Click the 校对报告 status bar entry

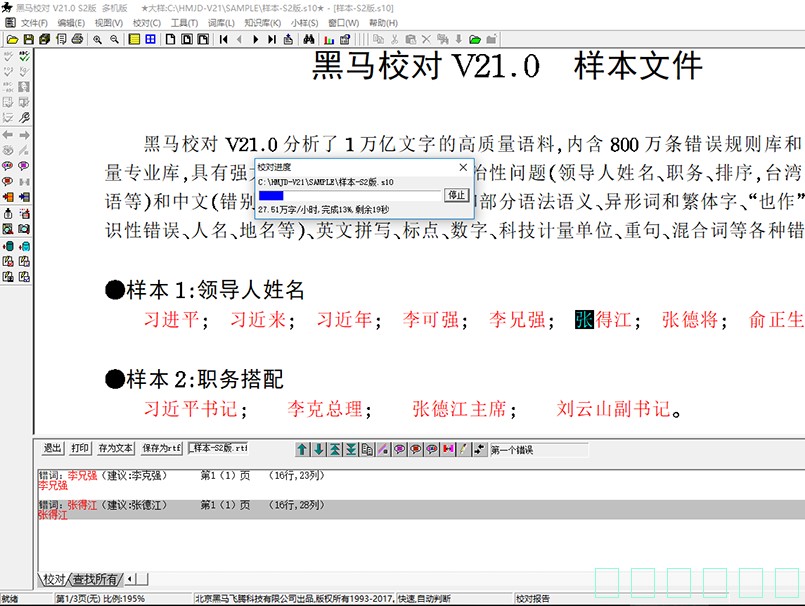tap(532, 599)
